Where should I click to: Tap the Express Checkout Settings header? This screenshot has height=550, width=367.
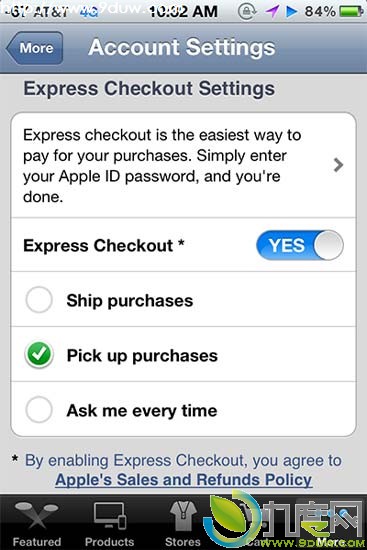[x=149, y=88]
